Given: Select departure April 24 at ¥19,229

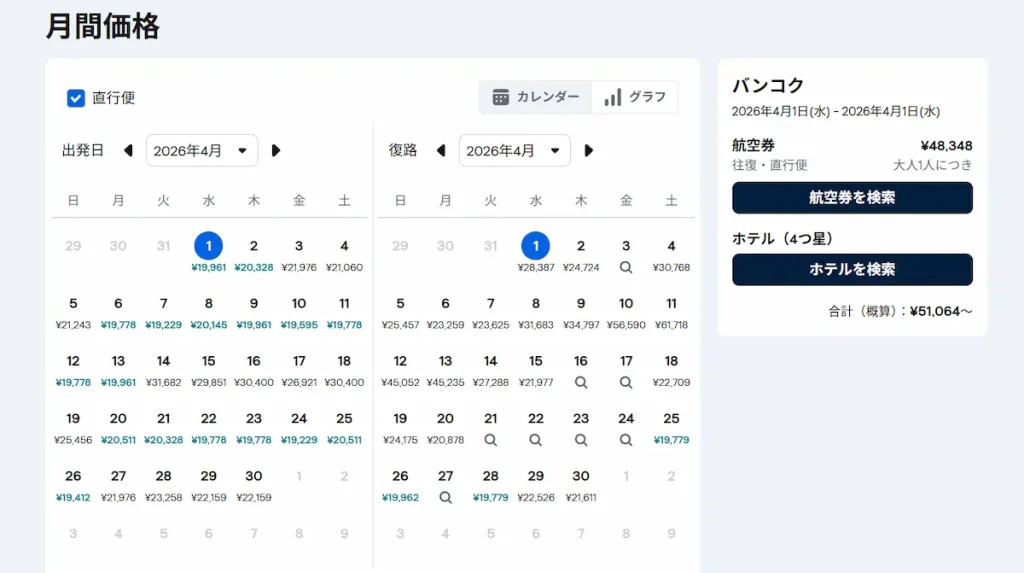Looking at the screenshot, I should (298, 427).
